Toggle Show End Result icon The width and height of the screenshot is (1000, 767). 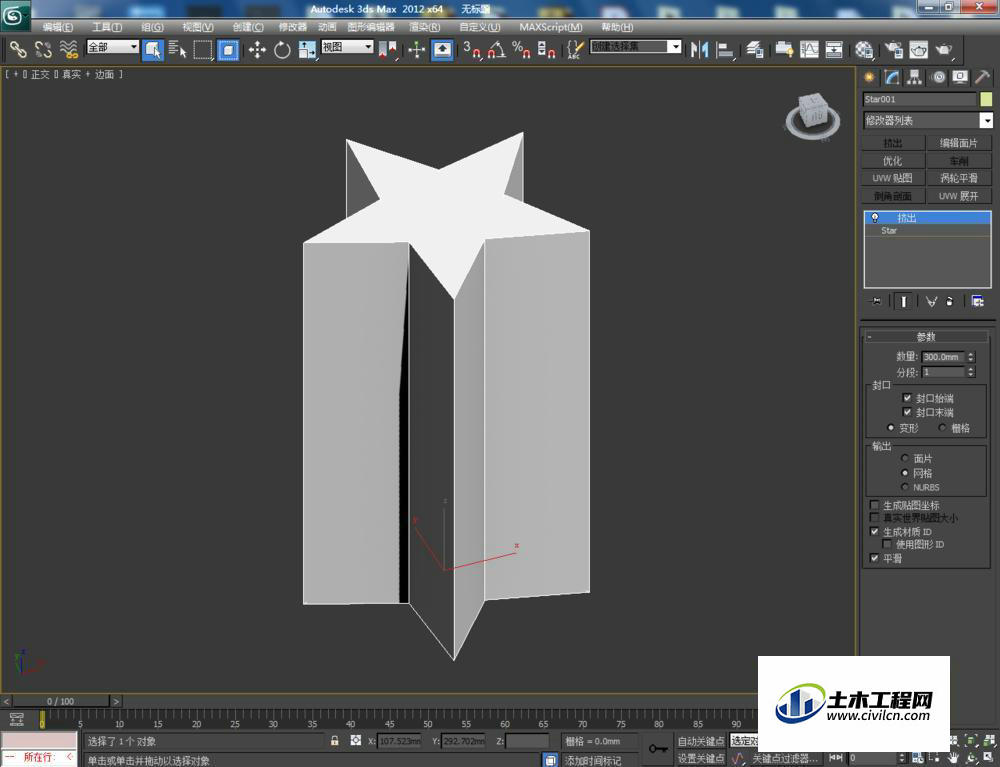(x=903, y=301)
